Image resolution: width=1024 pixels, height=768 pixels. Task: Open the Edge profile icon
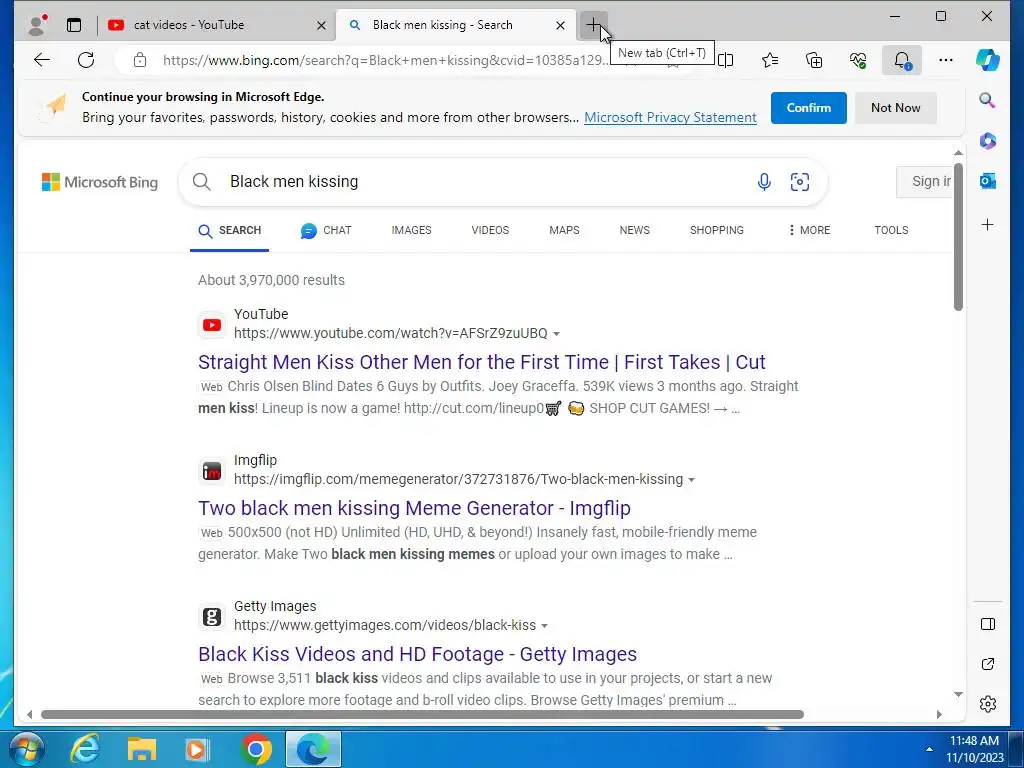tap(37, 25)
